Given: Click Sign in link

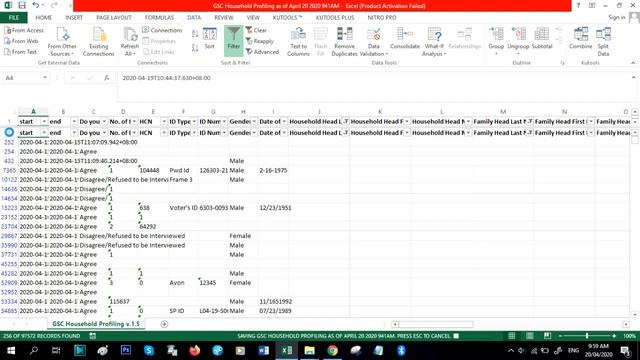Looking at the screenshot, I should (616, 17).
